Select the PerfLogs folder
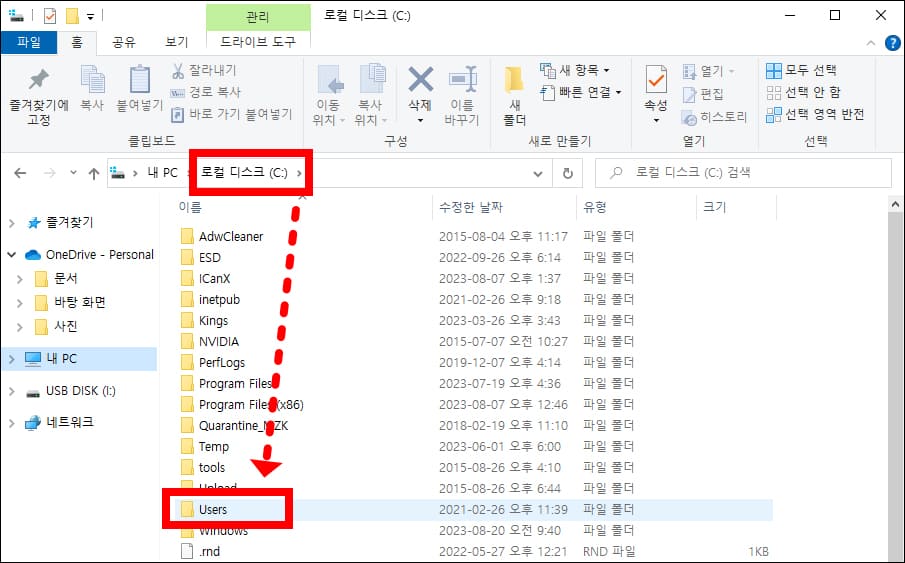This screenshot has height=563, width=905. [222, 363]
